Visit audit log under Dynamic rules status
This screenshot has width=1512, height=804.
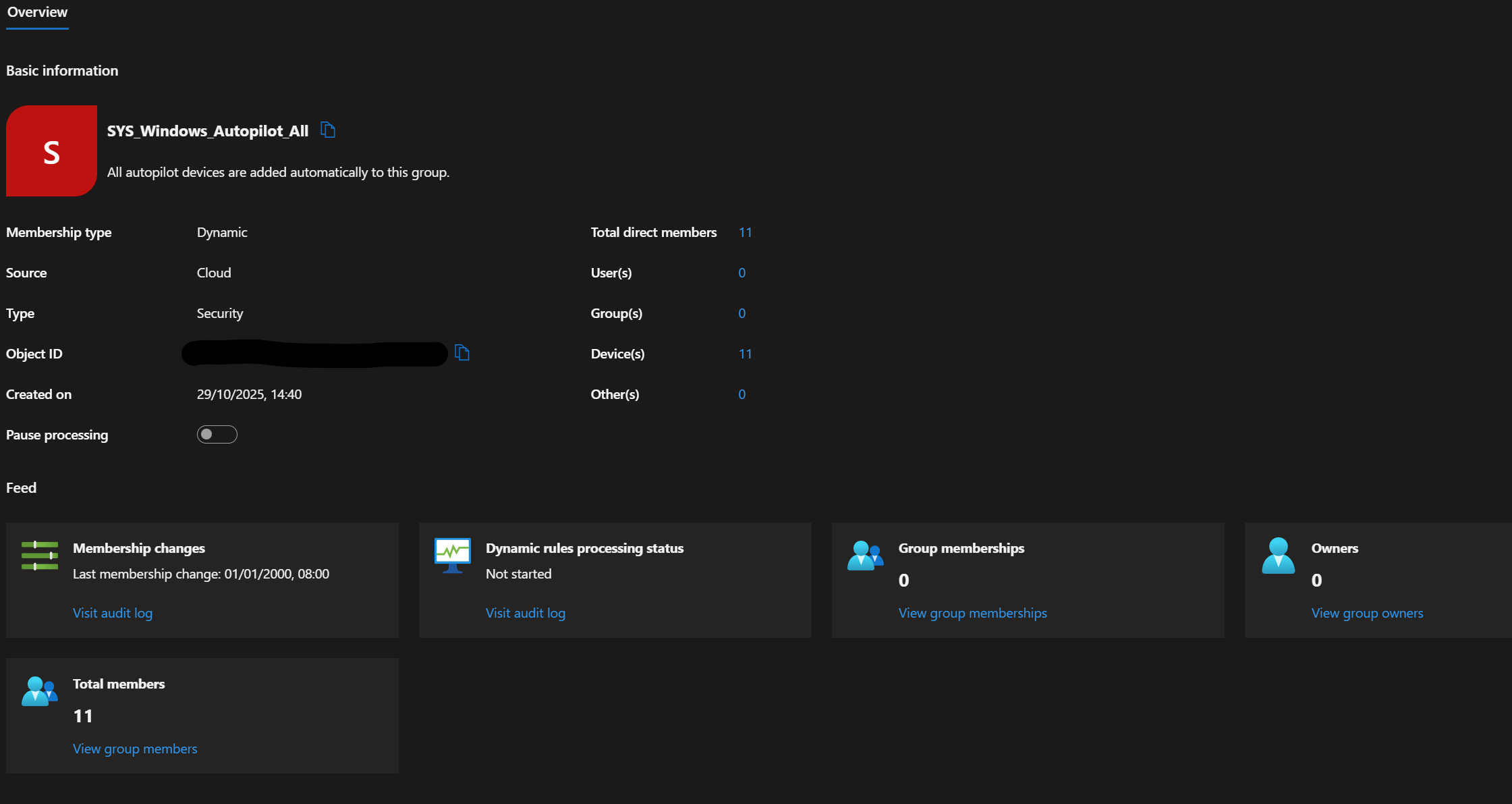coord(525,613)
